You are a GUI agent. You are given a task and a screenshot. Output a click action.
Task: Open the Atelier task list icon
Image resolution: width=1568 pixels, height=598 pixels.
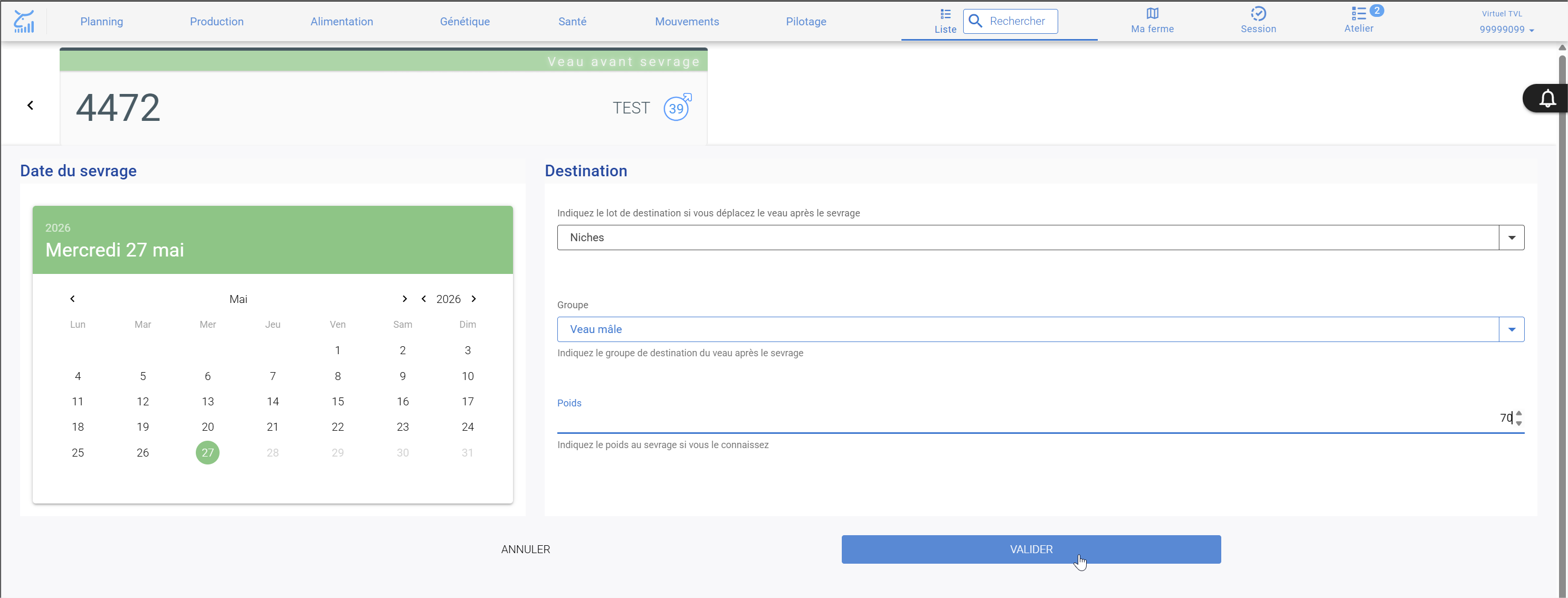click(x=1358, y=13)
